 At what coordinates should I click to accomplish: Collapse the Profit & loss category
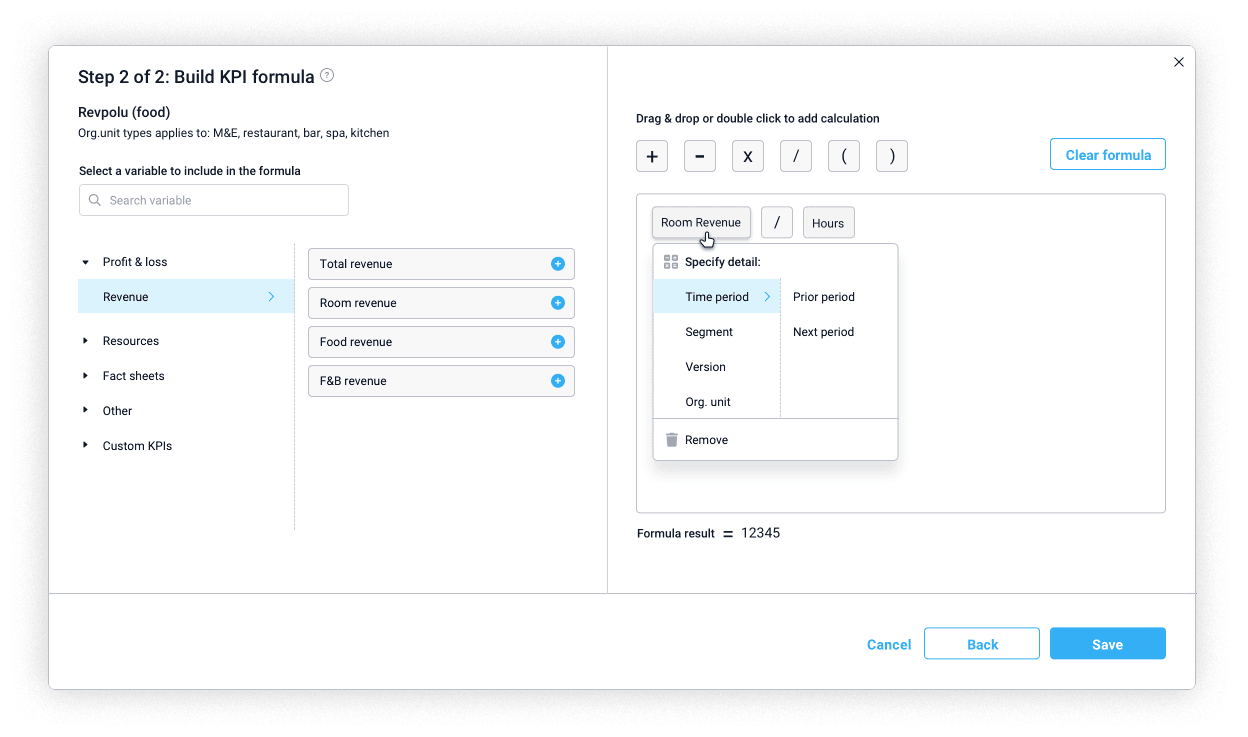coord(85,262)
